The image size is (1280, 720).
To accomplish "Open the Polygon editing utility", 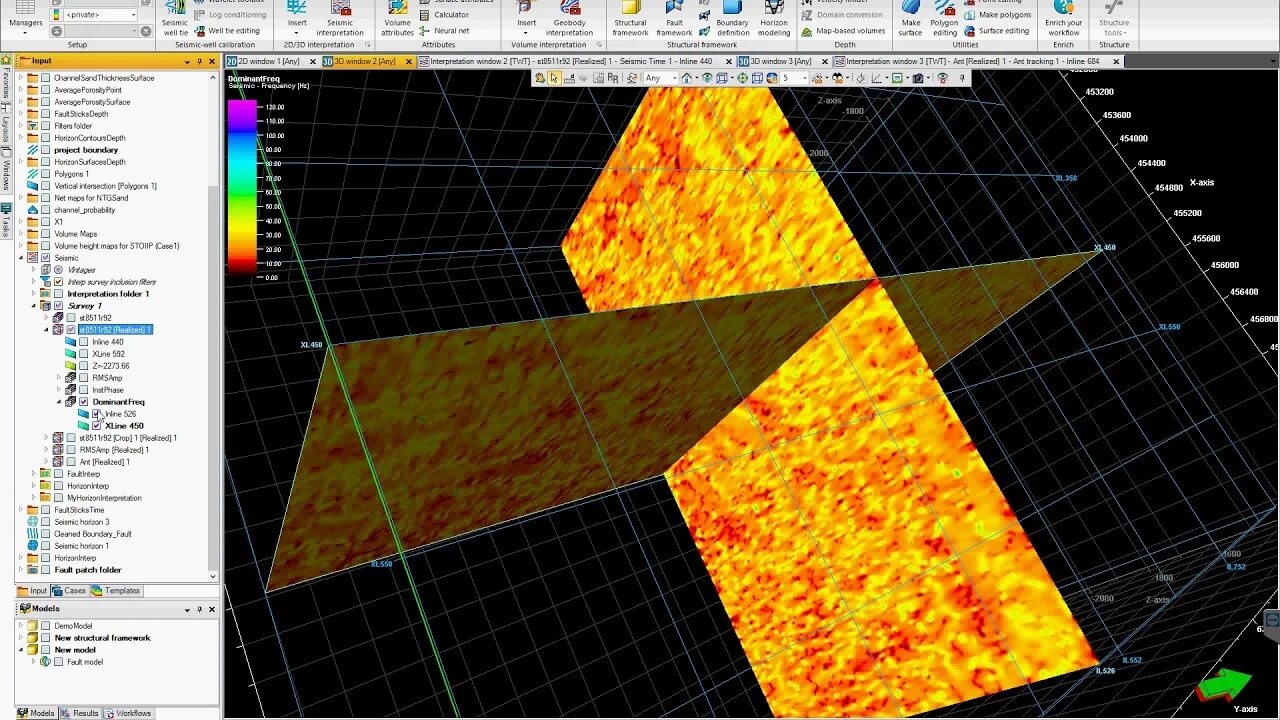I will pos(944,19).
